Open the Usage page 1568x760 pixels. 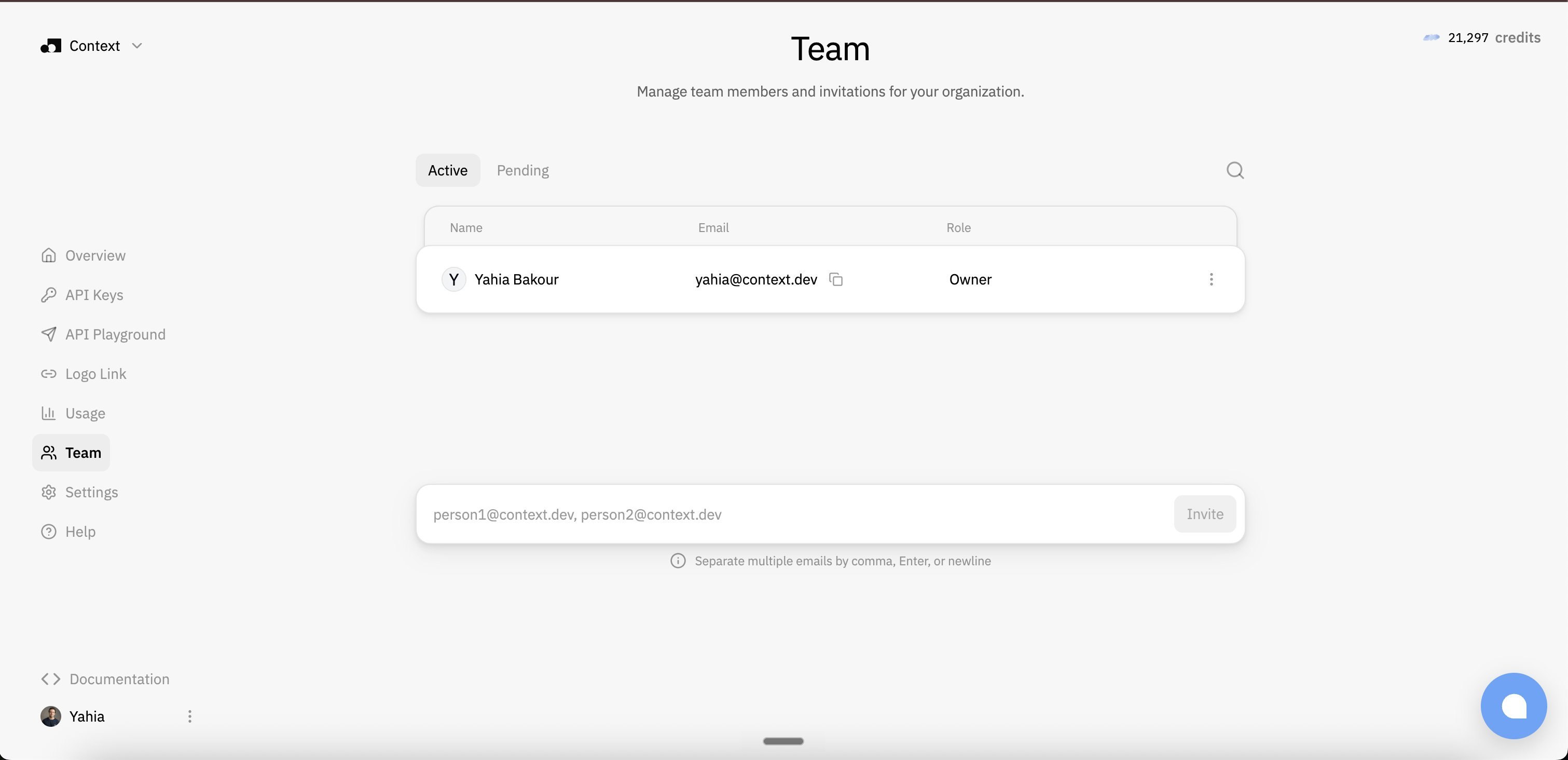coord(73,413)
